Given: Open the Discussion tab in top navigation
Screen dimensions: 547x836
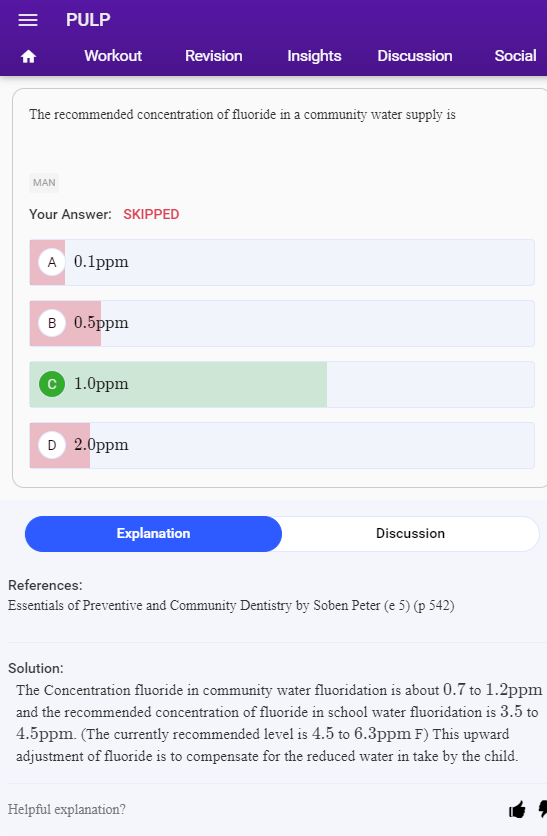Looking at the screenshot, I should 415,56.
